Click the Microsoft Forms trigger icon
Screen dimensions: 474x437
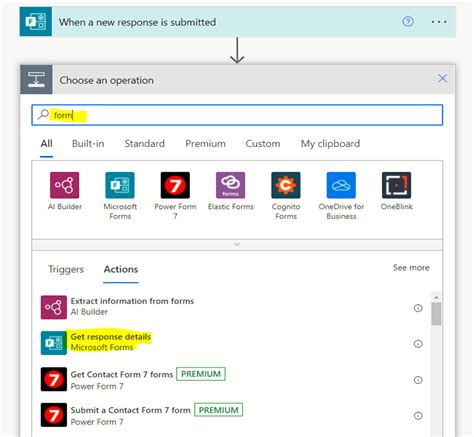36,22
